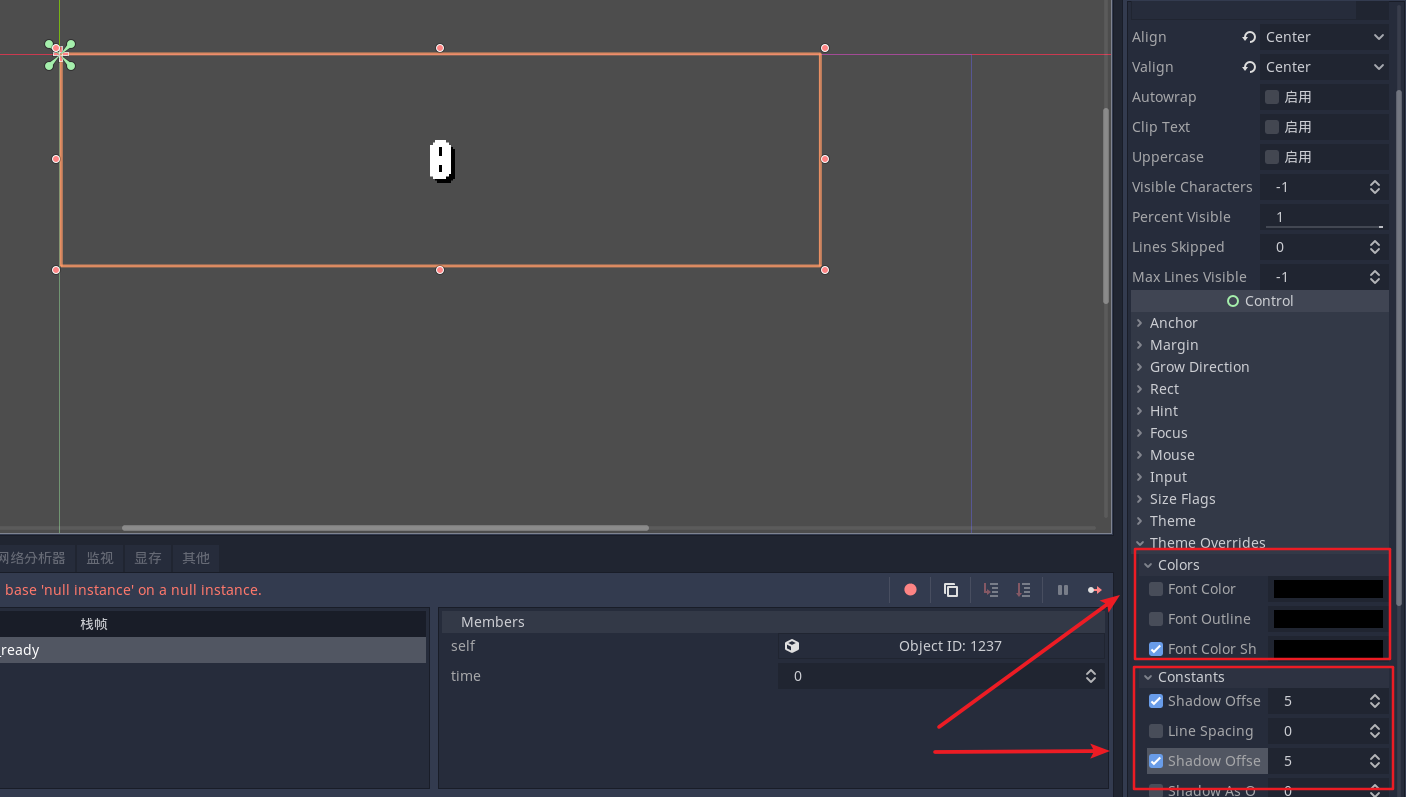Expand the Rect section

[1260, 389]
